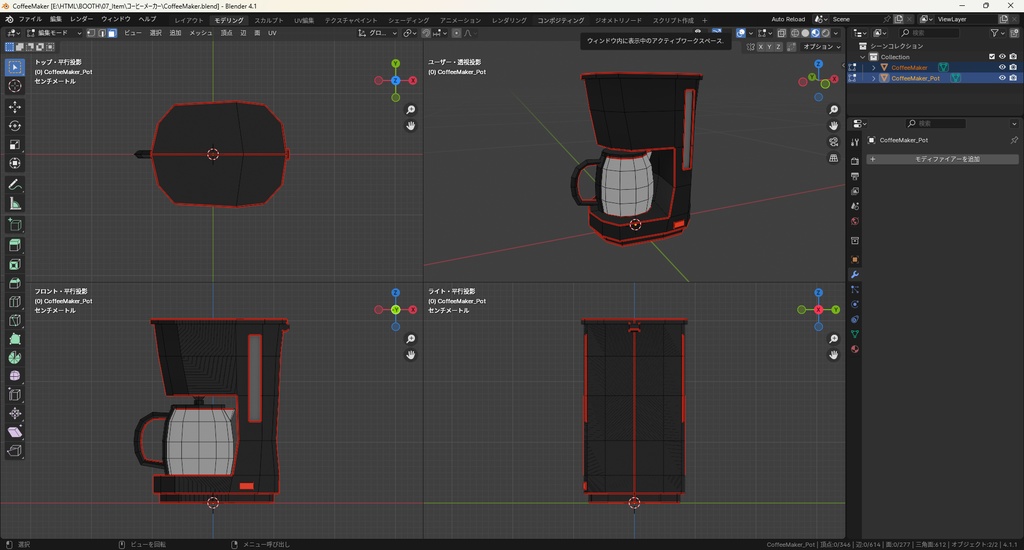Switch to the スカルプト workspace tab
Screen dimensions: 1024x550
[268, 20]
